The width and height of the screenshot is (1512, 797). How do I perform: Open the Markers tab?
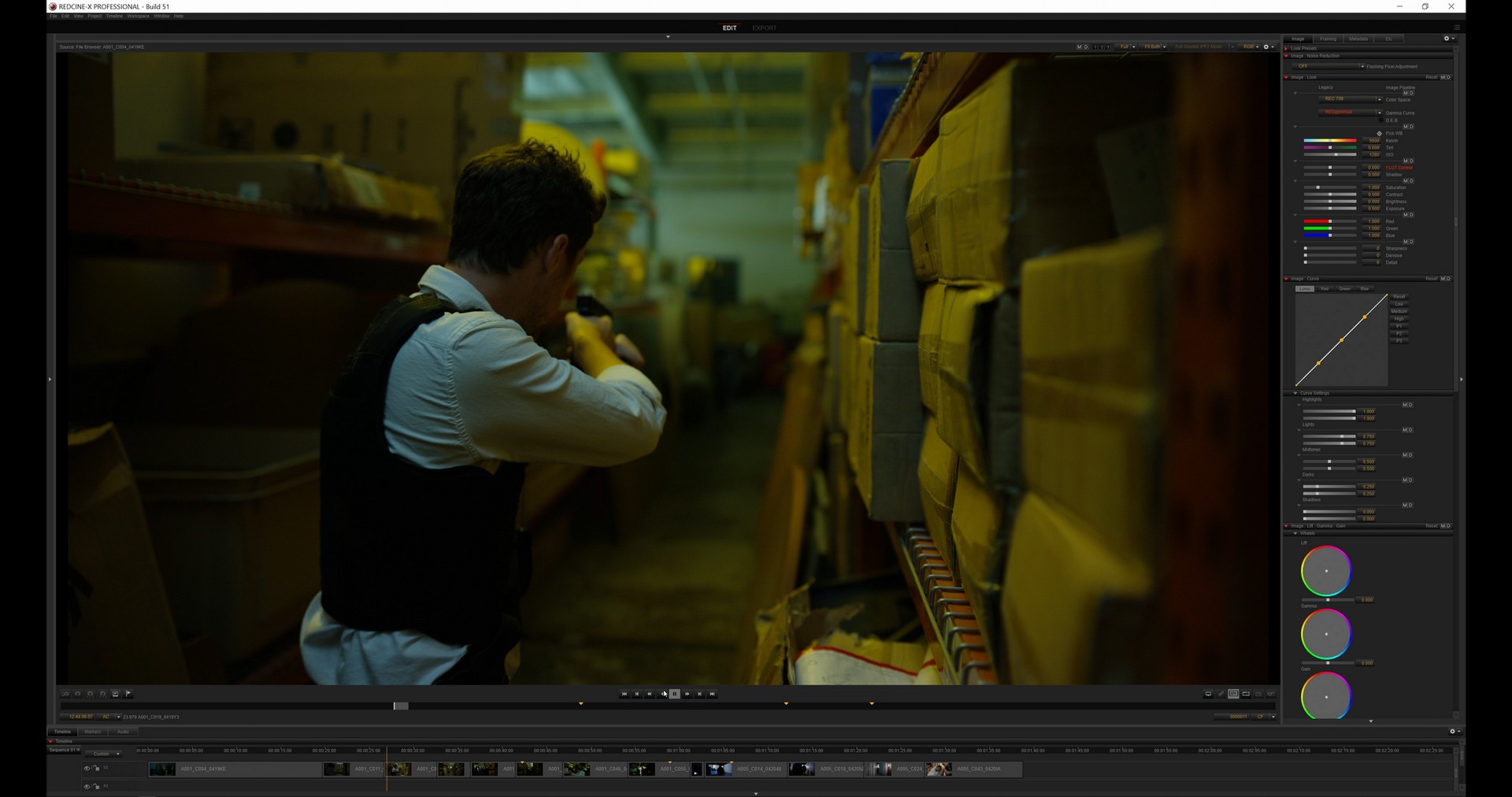coord(93,732)
